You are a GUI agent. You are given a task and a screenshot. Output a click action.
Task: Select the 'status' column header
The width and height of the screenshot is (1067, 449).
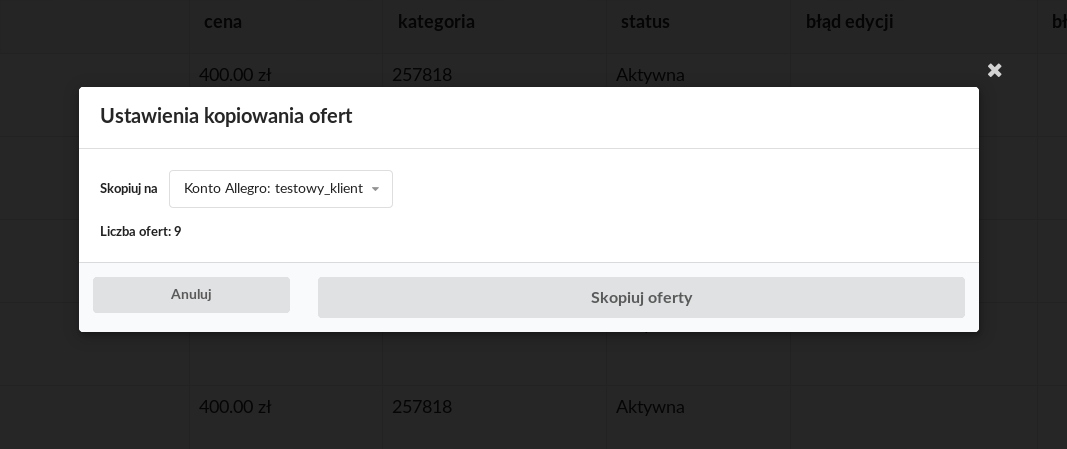pos(645,21)
